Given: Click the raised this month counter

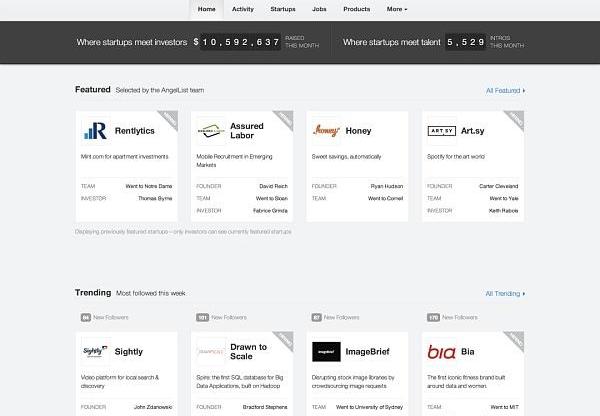Looking at the screenshot, I should coord(236,43).
